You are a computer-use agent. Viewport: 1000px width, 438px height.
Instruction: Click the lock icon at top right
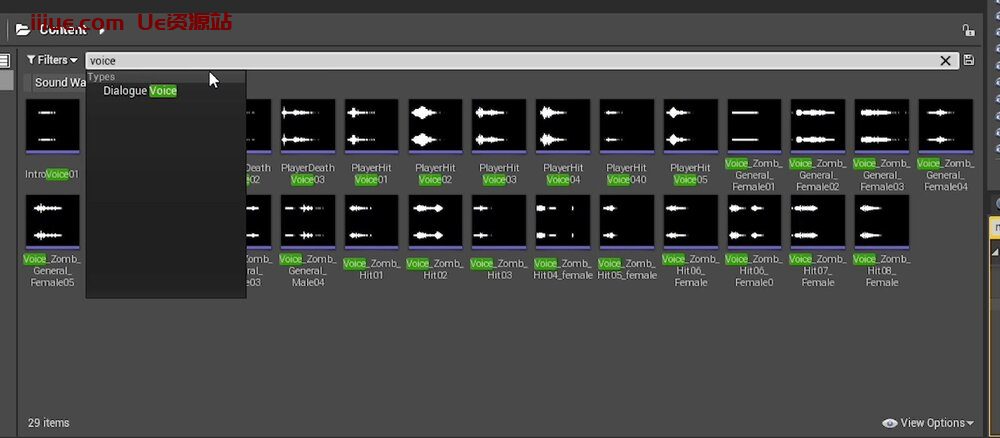[x=967, y=31]
